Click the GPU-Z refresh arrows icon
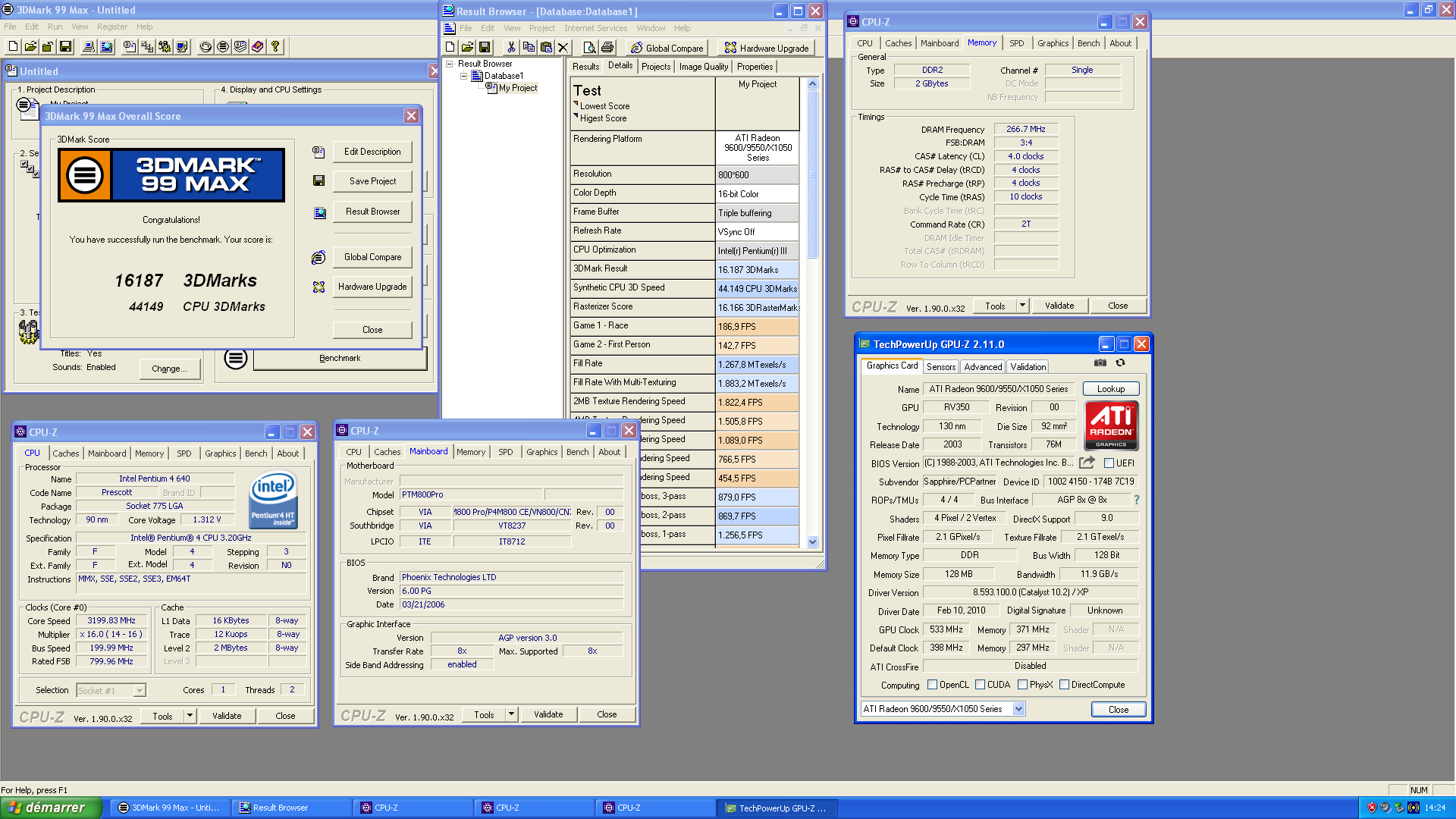Viewport: 1456px width, 819px height. point(1120,363)
